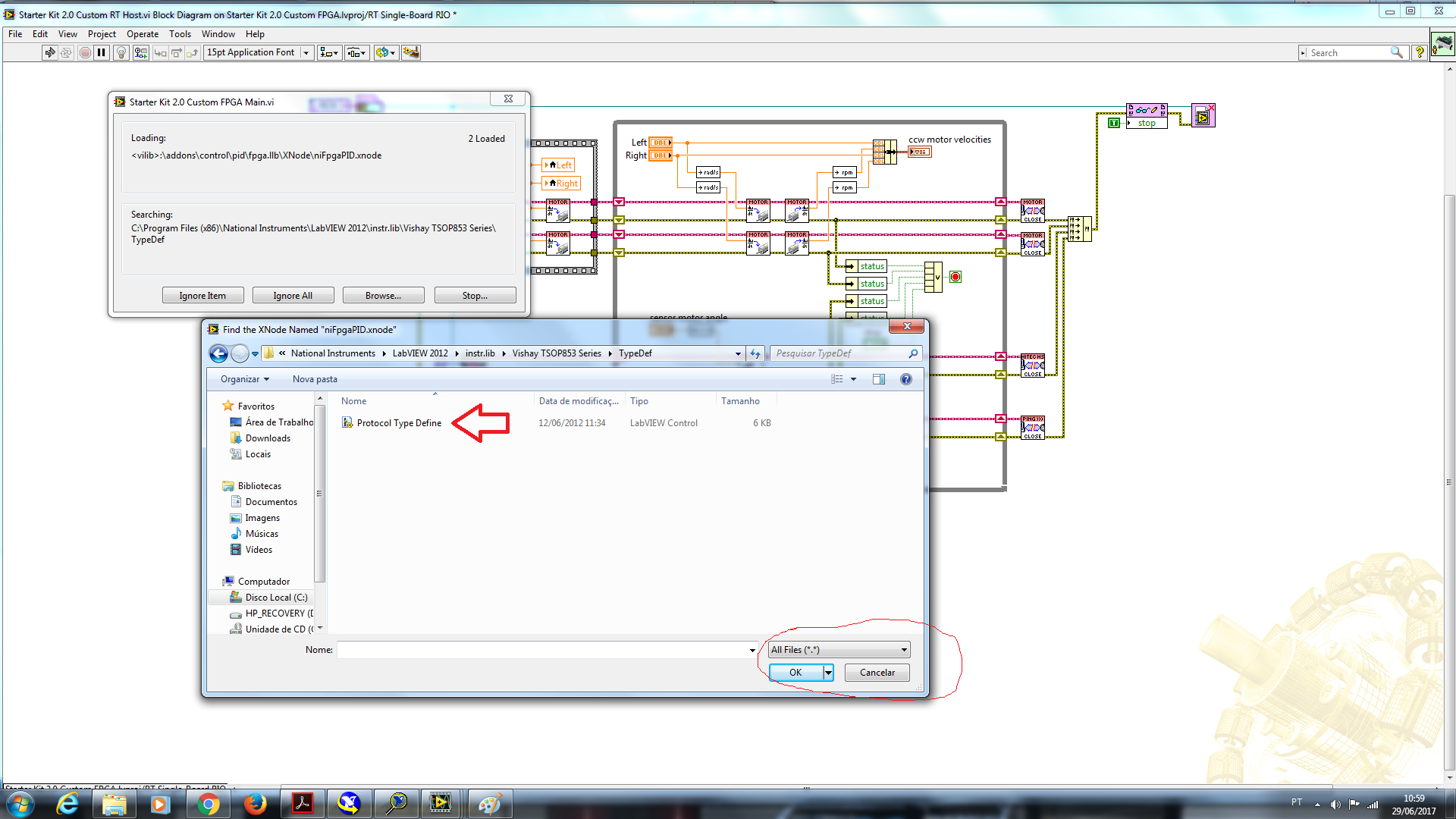This screenshot has width=1456, height=819.
Task: Click the refresh icon by address bar
Action: [x=755, y=354]
